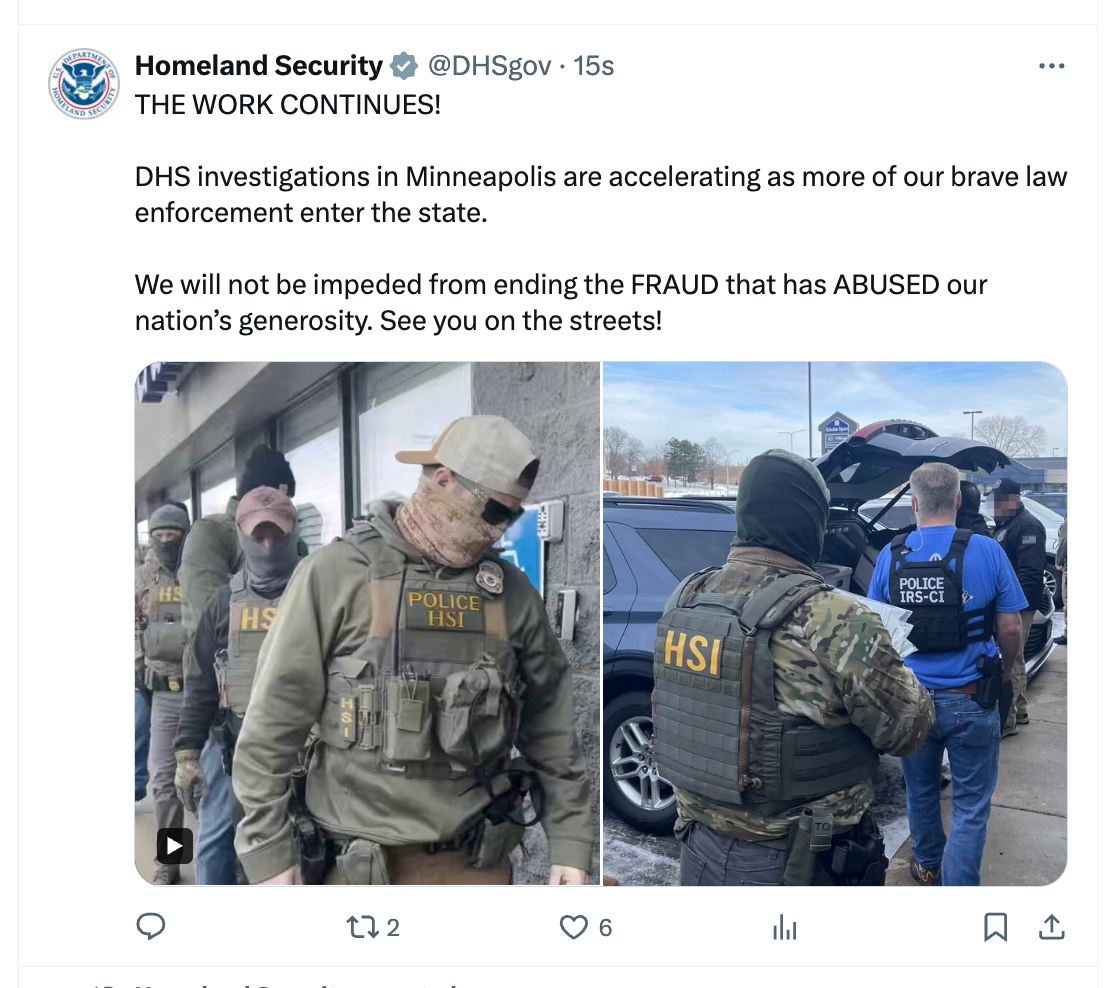Open the reply comment icon

click(150, 926)
